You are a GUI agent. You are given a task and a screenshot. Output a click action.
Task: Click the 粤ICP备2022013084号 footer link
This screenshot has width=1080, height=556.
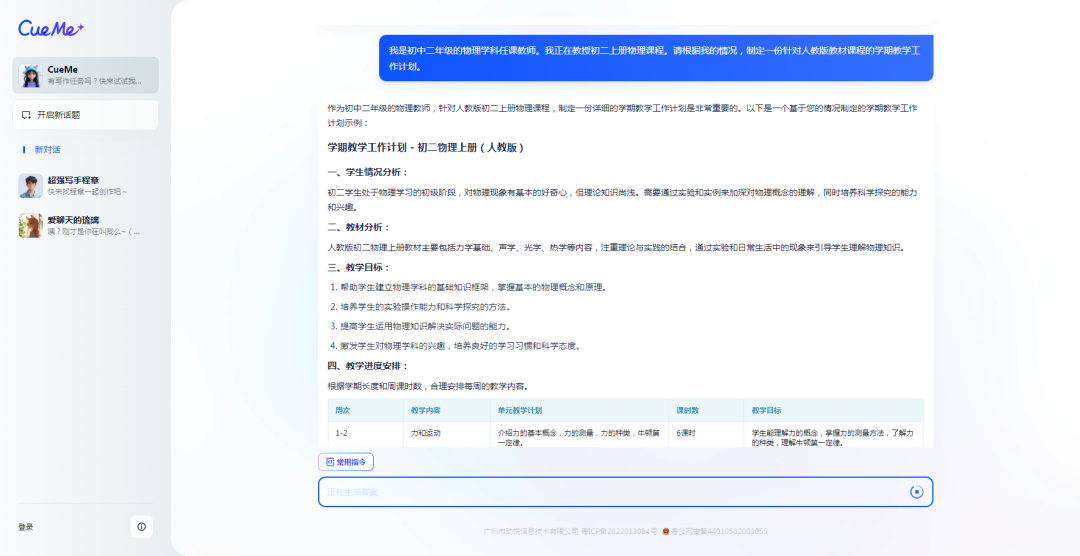click(619, 531)
